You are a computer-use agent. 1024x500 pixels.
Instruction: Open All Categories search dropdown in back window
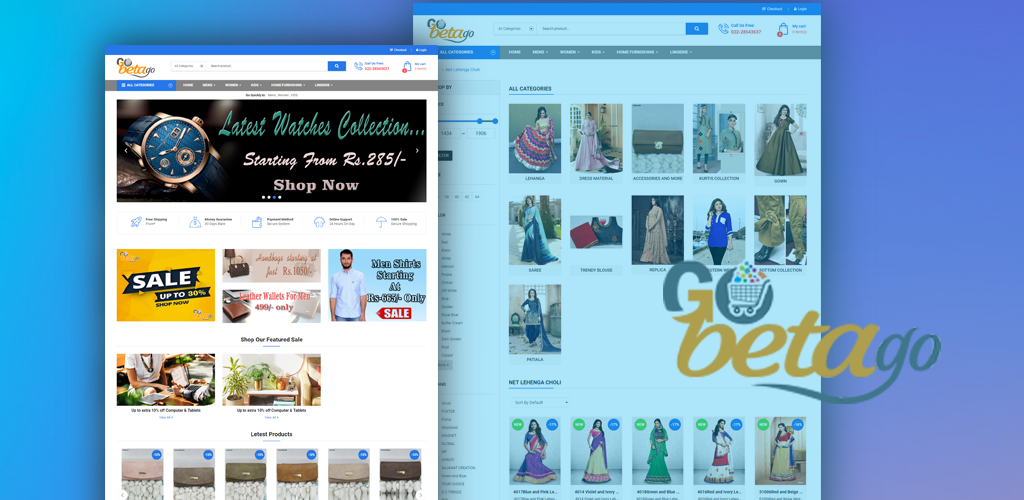tap(515, 29)
